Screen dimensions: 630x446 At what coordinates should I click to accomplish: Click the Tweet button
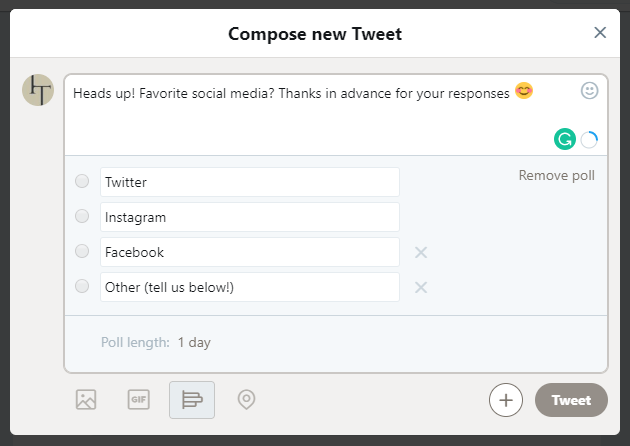tap(571, 400)
